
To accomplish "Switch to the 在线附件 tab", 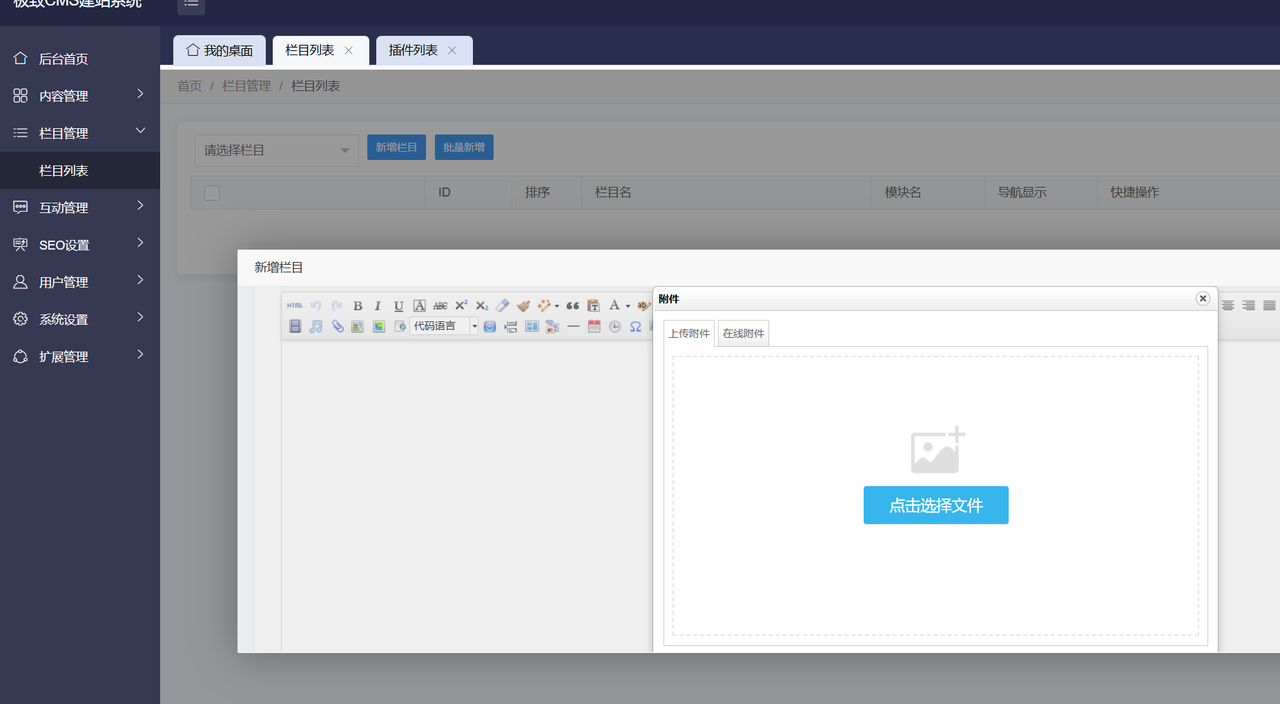I will tap(743, 334).
